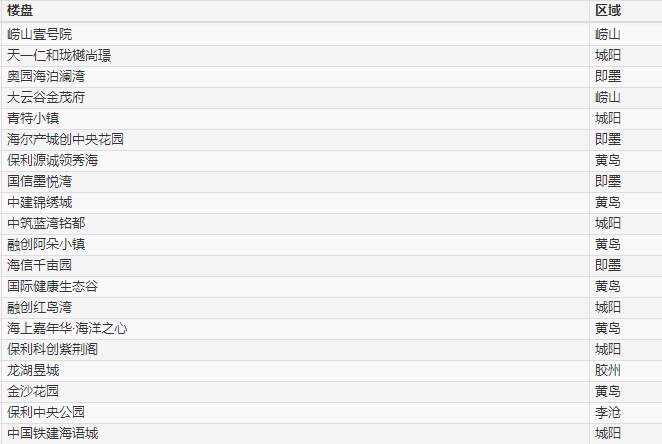Click the 天一仁和珑樾尚璟 property cell

coord(59,55)
